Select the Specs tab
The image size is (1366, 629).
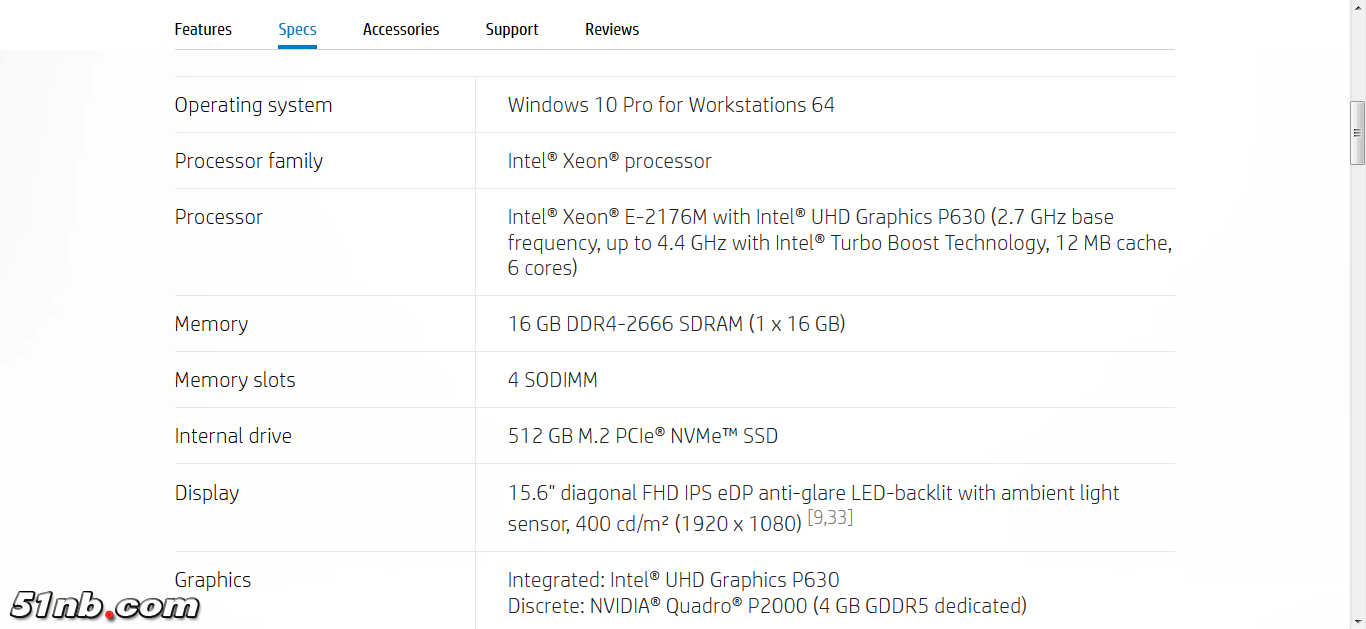coord(297,29)
